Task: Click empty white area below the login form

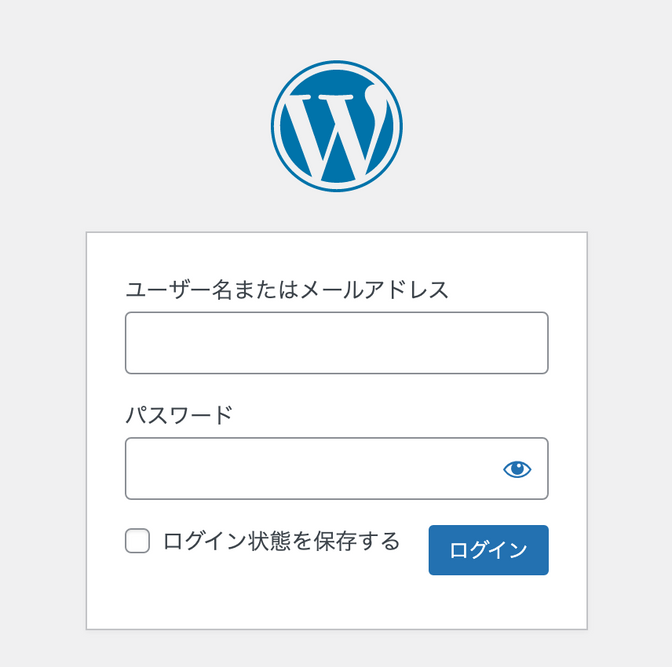Action: pyautogui.click(x=336, y=604)
